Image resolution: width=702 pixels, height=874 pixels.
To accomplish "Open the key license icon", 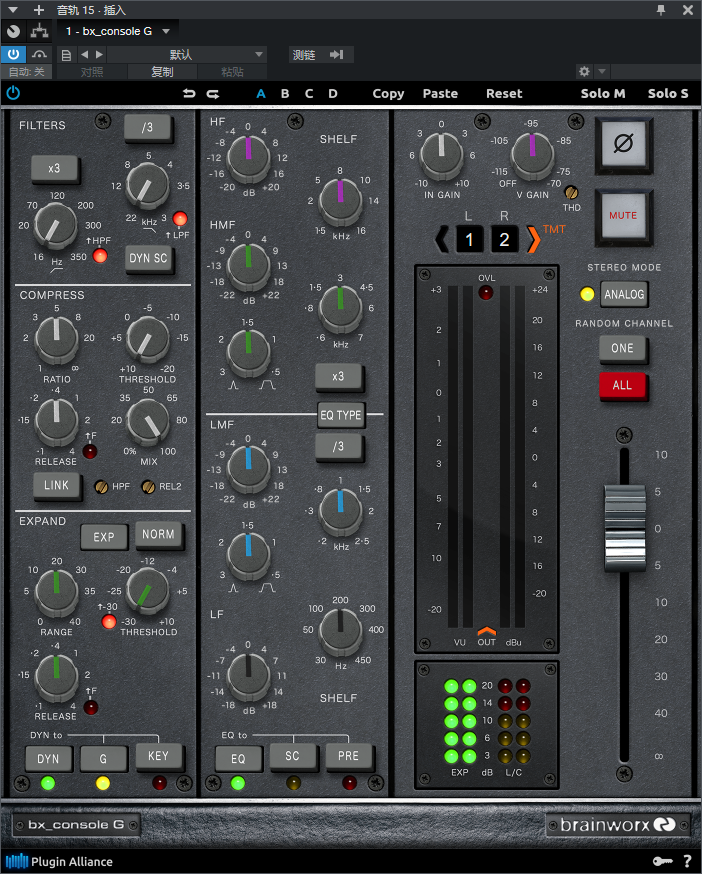I will [662, 862].
